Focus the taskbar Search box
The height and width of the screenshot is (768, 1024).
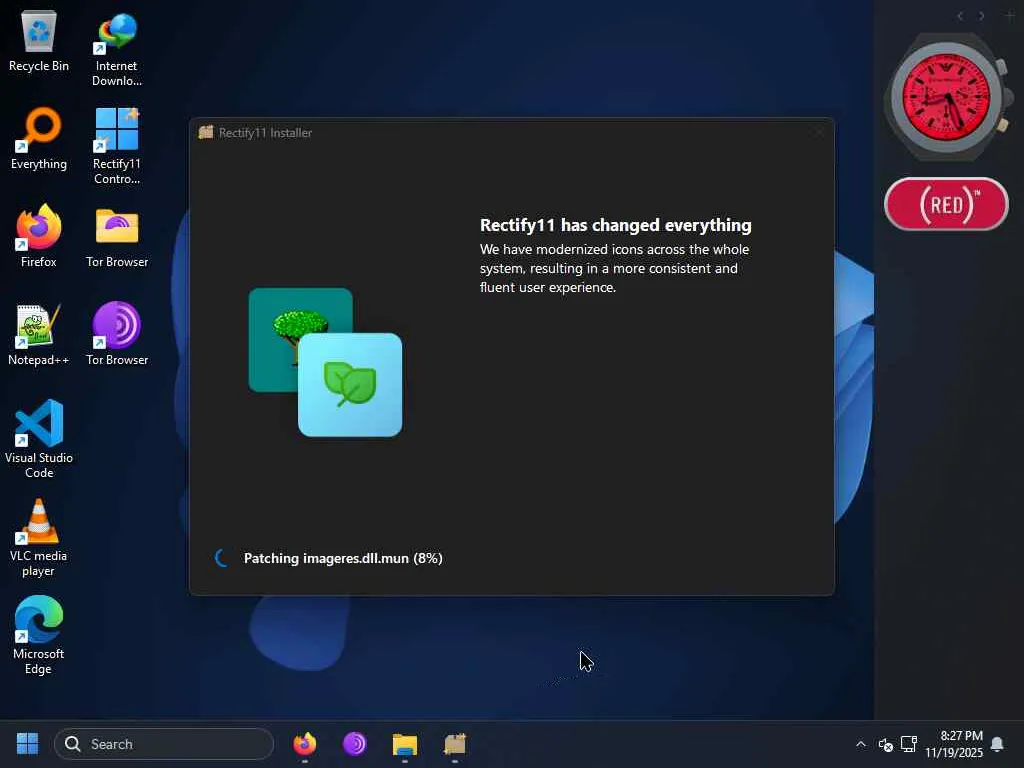point(164,744)
